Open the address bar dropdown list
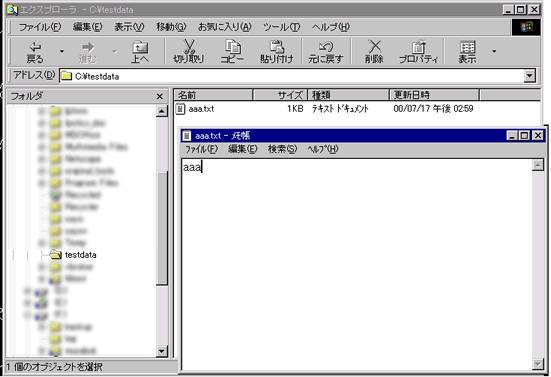The image size is (551, 377). (x=530, y=76)
